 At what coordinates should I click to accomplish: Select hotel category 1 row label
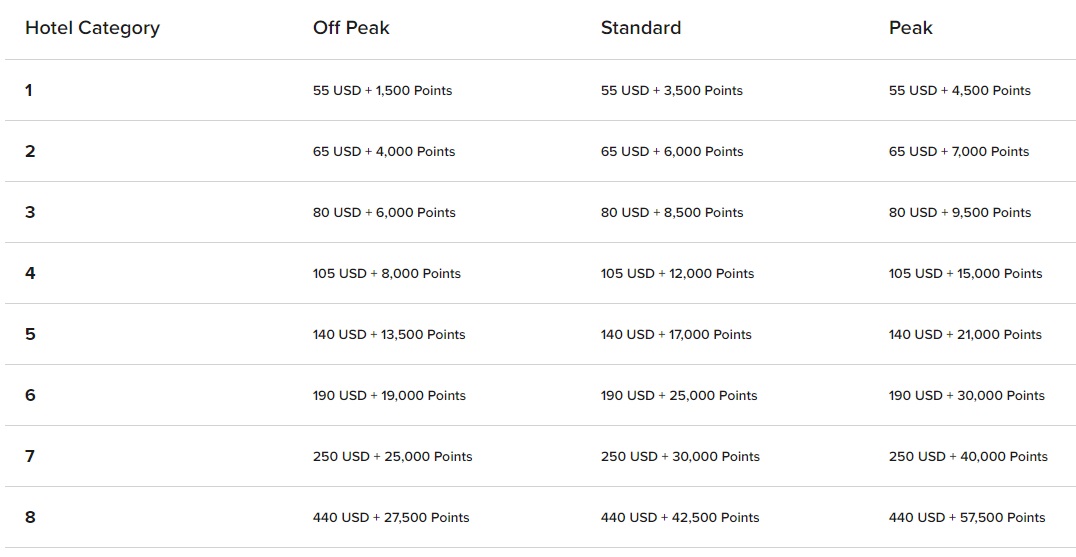29,90
